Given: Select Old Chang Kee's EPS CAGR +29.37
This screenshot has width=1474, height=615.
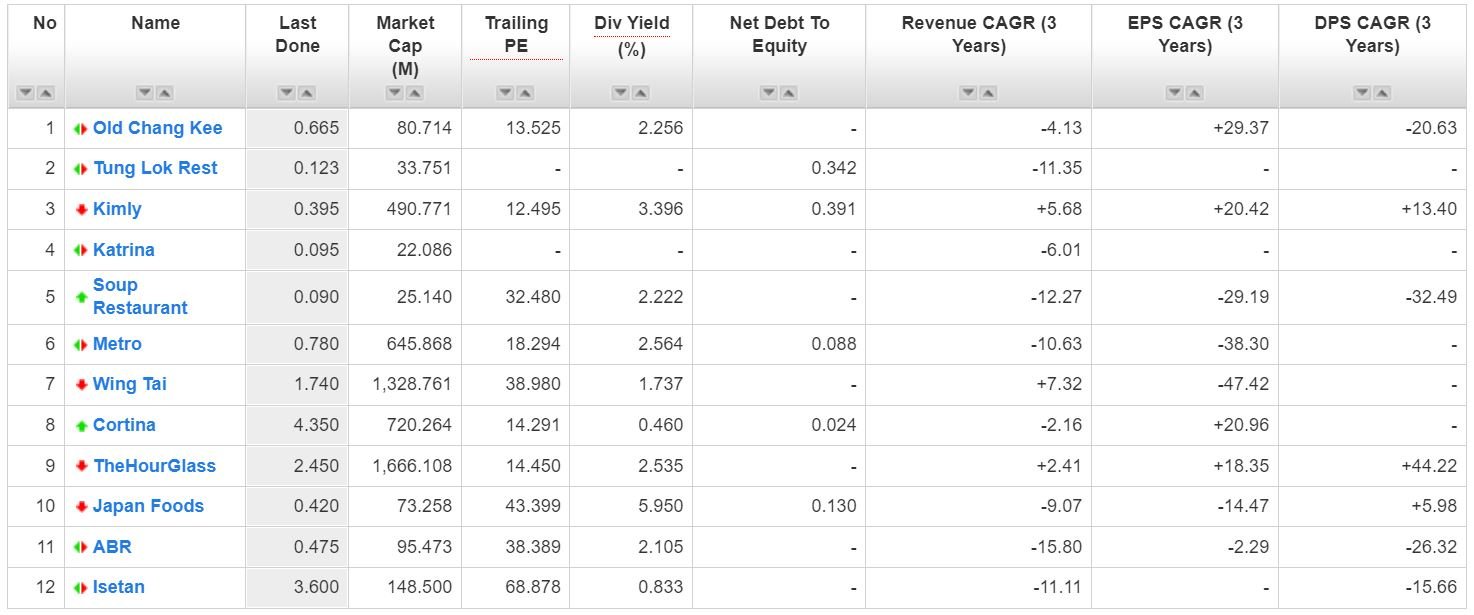Looking at the screenshot, I should pyautogui.click(x=1241, y=128).
